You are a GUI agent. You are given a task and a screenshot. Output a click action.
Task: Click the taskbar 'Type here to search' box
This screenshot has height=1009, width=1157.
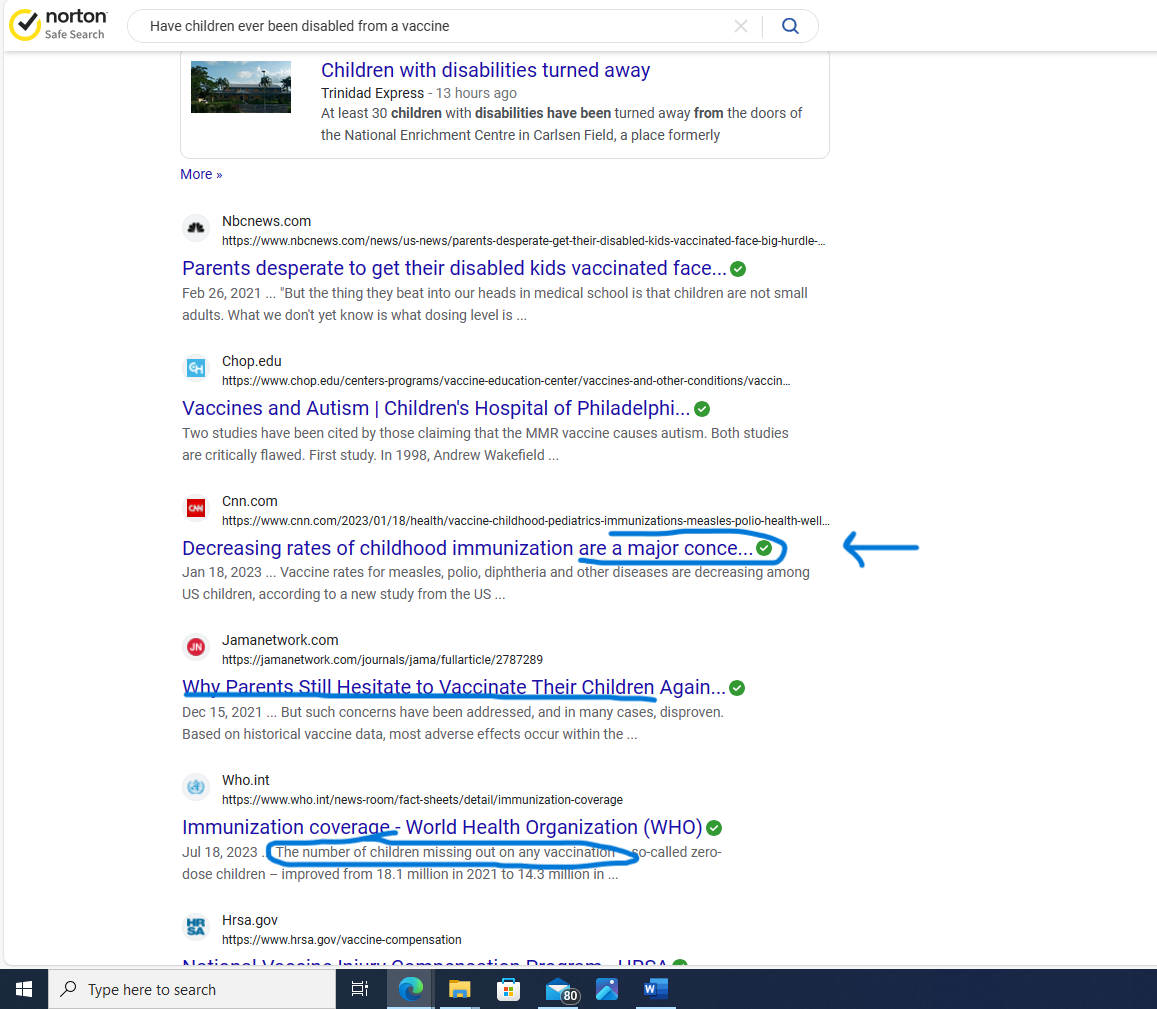click(x=192, y=989)
